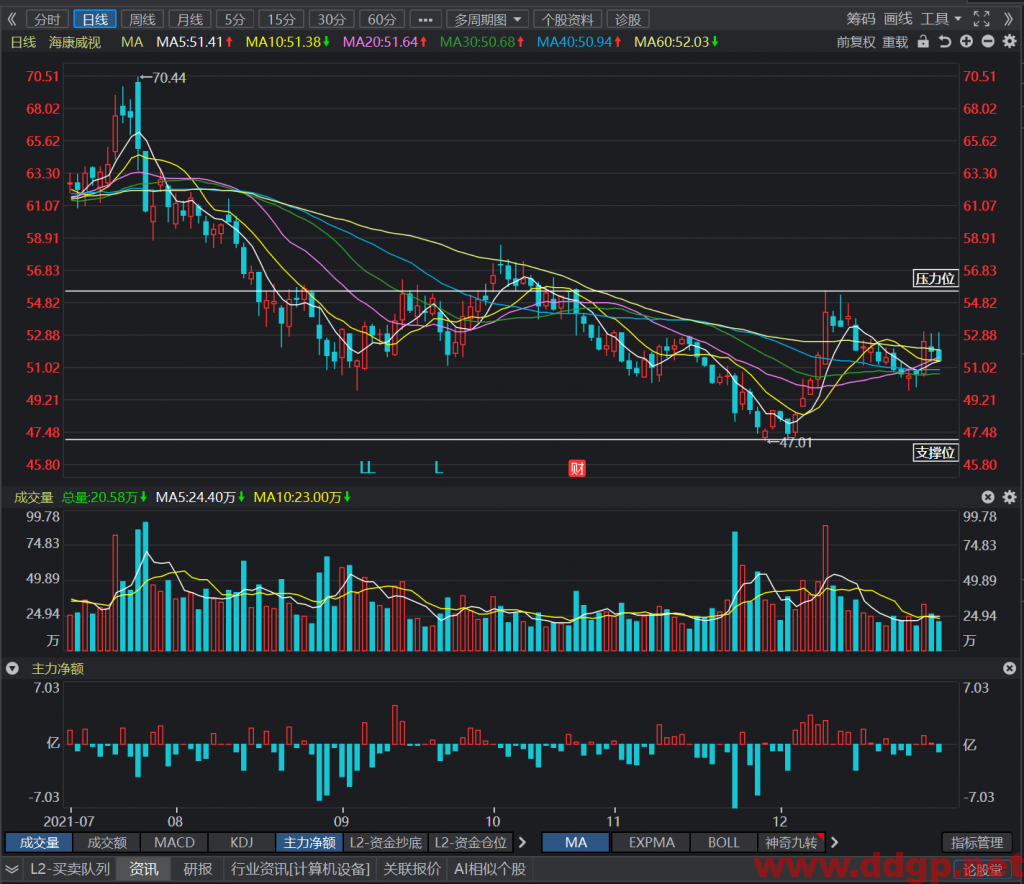Viewport: 1024px width, 884px height.
Task: Collapse left panel with double-chevron icon
Action: point(12,20)
